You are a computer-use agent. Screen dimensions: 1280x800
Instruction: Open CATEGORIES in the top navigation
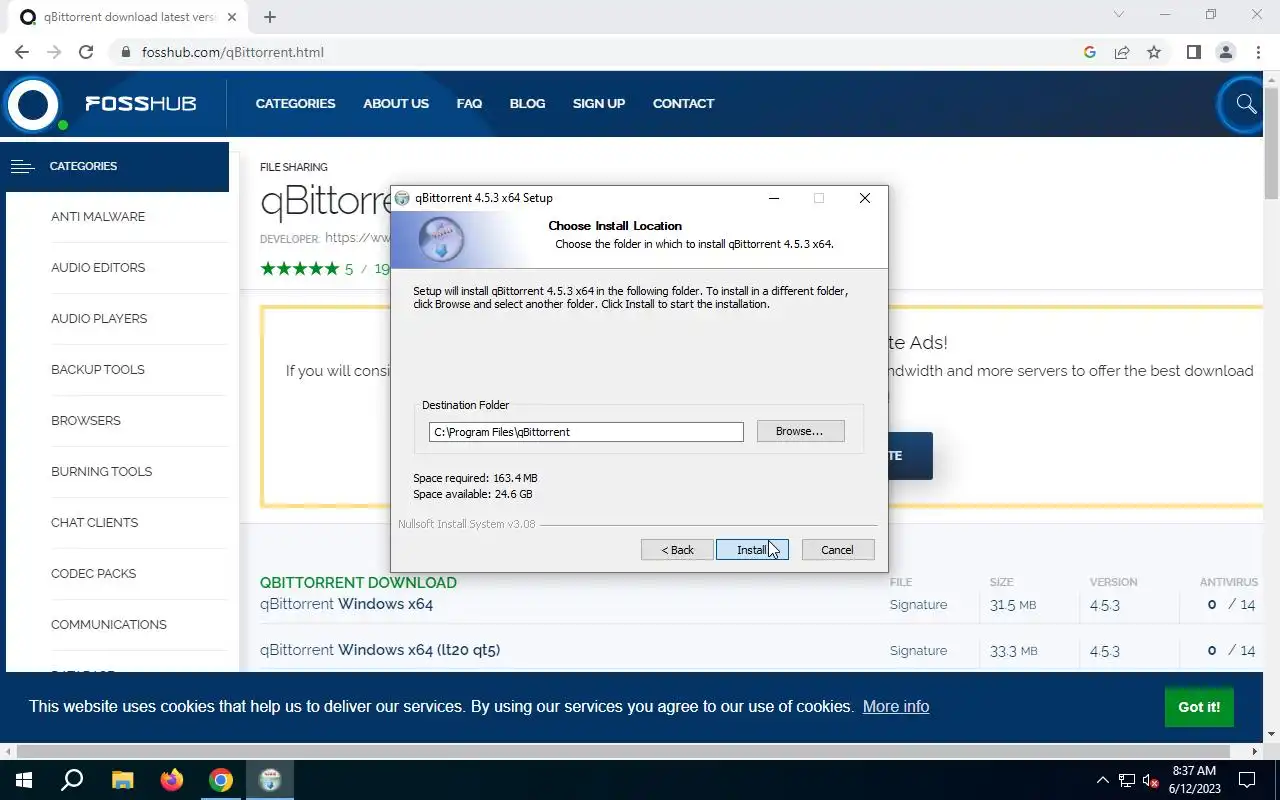(x=295, y=103)
